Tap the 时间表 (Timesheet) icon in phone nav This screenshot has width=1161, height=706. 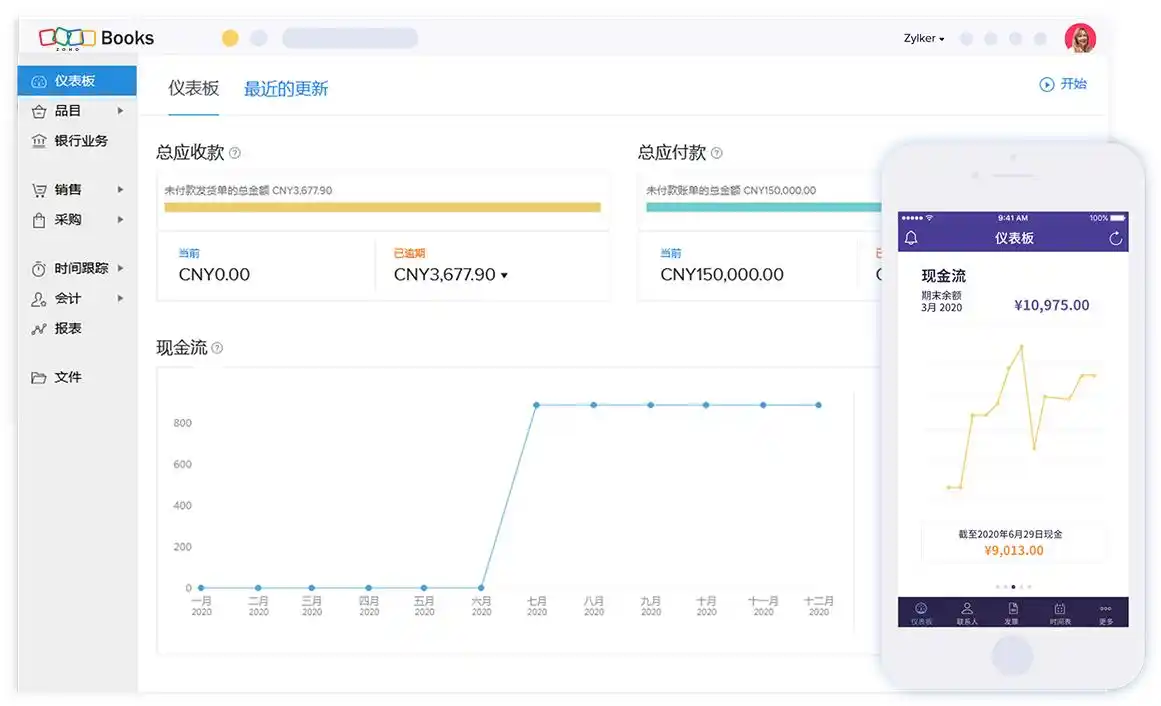(1060, 610)
